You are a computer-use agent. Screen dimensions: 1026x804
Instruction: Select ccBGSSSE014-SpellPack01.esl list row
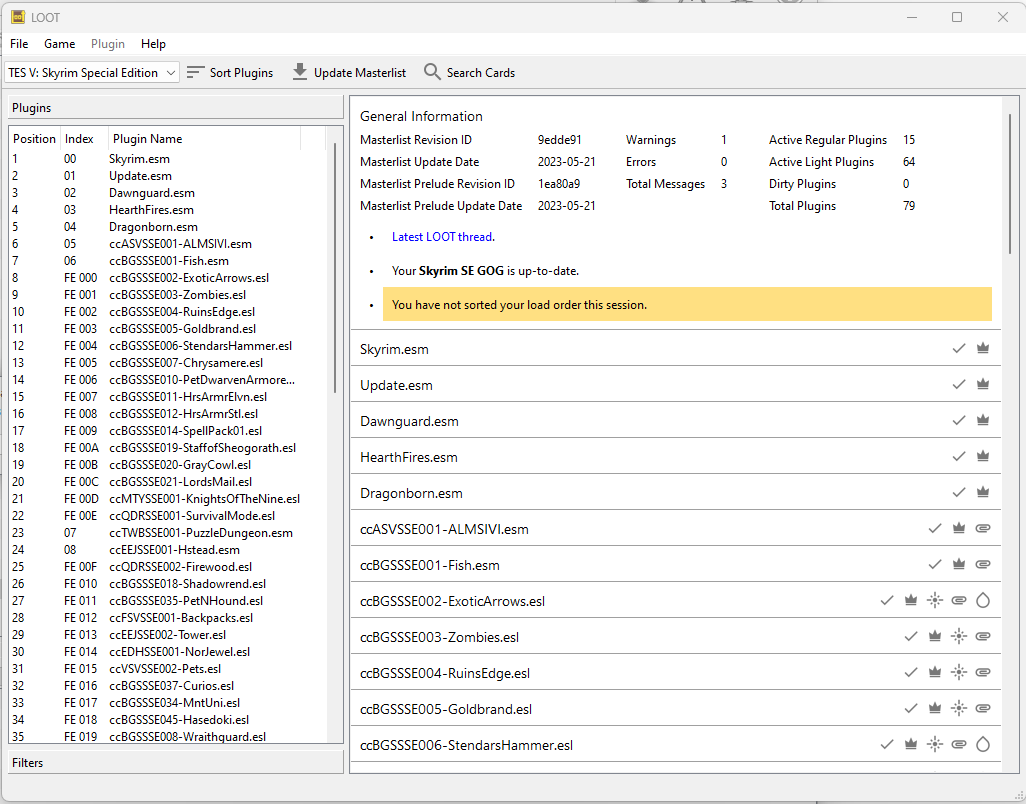(168, 431)
